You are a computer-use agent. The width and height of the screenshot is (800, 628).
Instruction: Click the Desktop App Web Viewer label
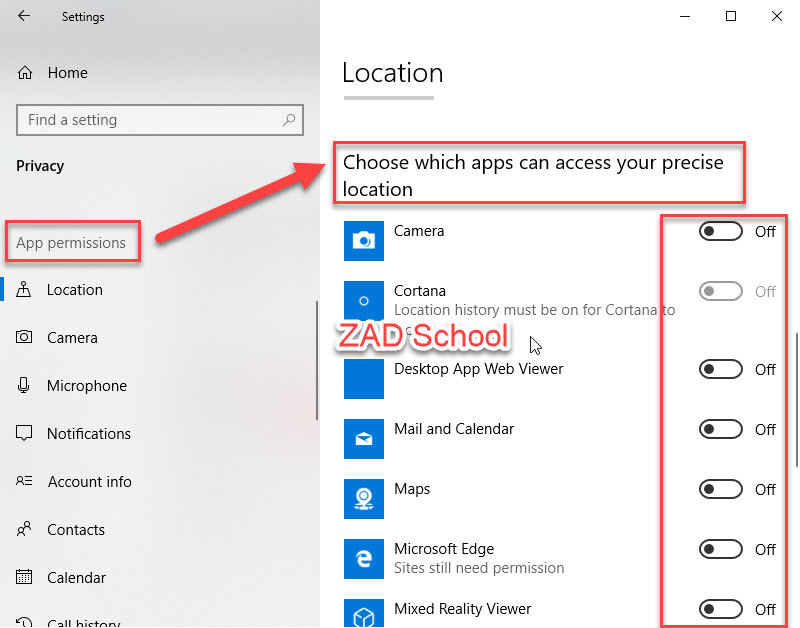click(479, 369)
